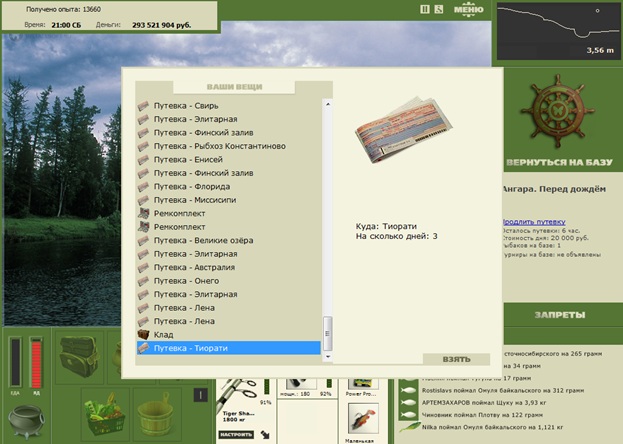Open the backpack inventory icon
This screenshot has height=444, width=623.
79,356
